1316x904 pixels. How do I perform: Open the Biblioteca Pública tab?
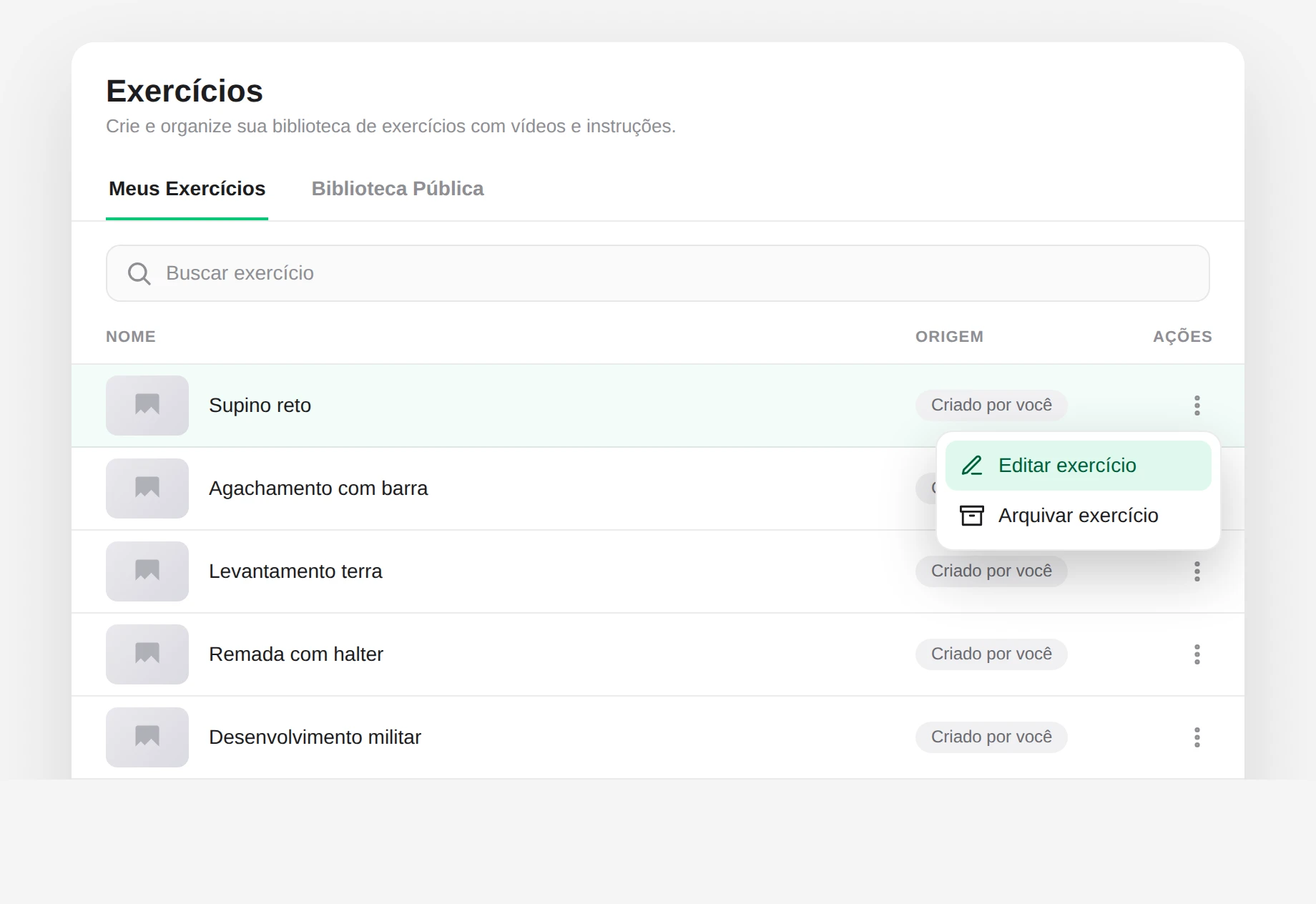click(x=398, y=189)
